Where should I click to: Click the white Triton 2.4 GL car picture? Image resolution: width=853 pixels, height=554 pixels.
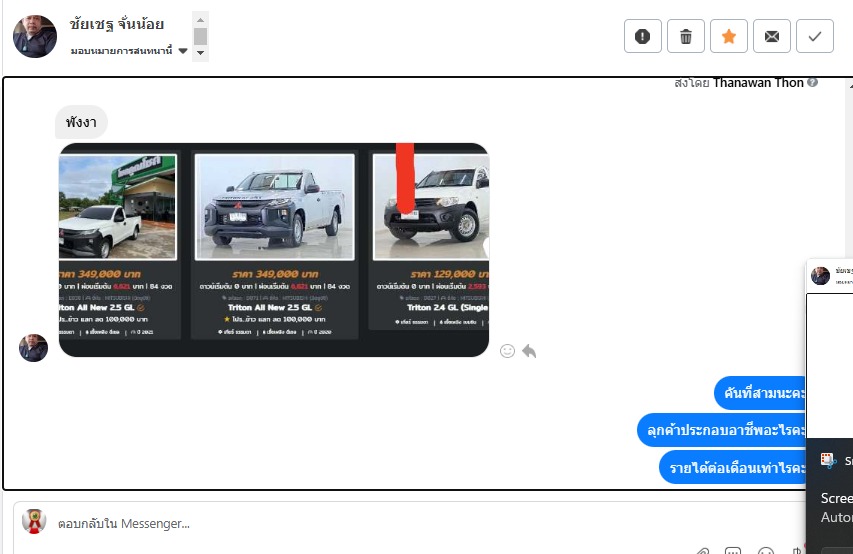431,207
